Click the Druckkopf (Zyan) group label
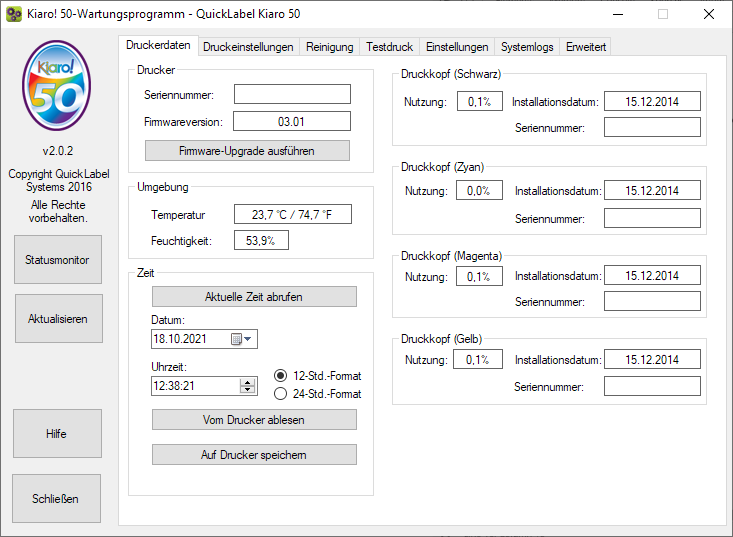Image resolution: width=733 pixels, height=537 pixels. click(x=442, y=167)
